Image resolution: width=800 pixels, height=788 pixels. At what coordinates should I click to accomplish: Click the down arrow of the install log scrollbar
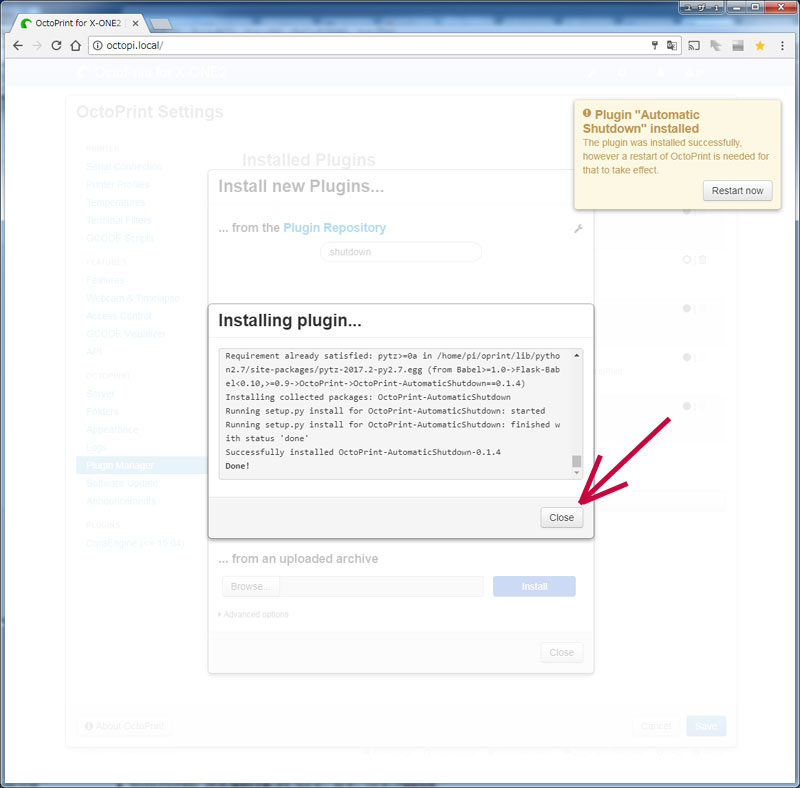click(577, 473)
